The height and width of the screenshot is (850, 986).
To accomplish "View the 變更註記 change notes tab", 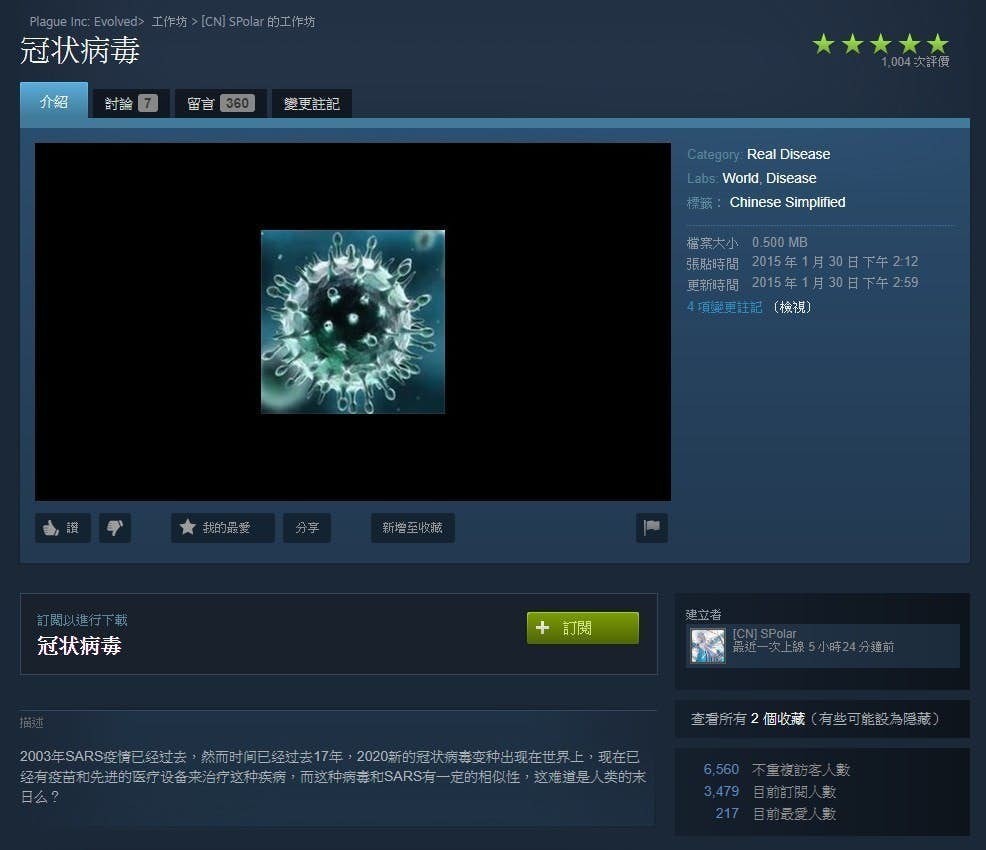I will [311, 101].
